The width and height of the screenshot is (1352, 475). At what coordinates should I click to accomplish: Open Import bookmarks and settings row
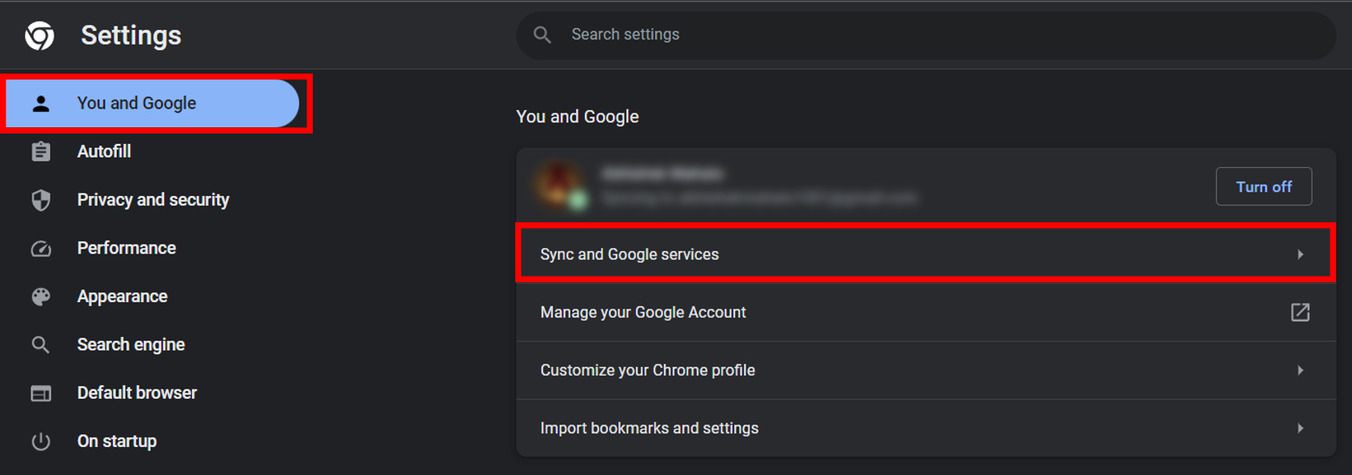click(926, 428)
